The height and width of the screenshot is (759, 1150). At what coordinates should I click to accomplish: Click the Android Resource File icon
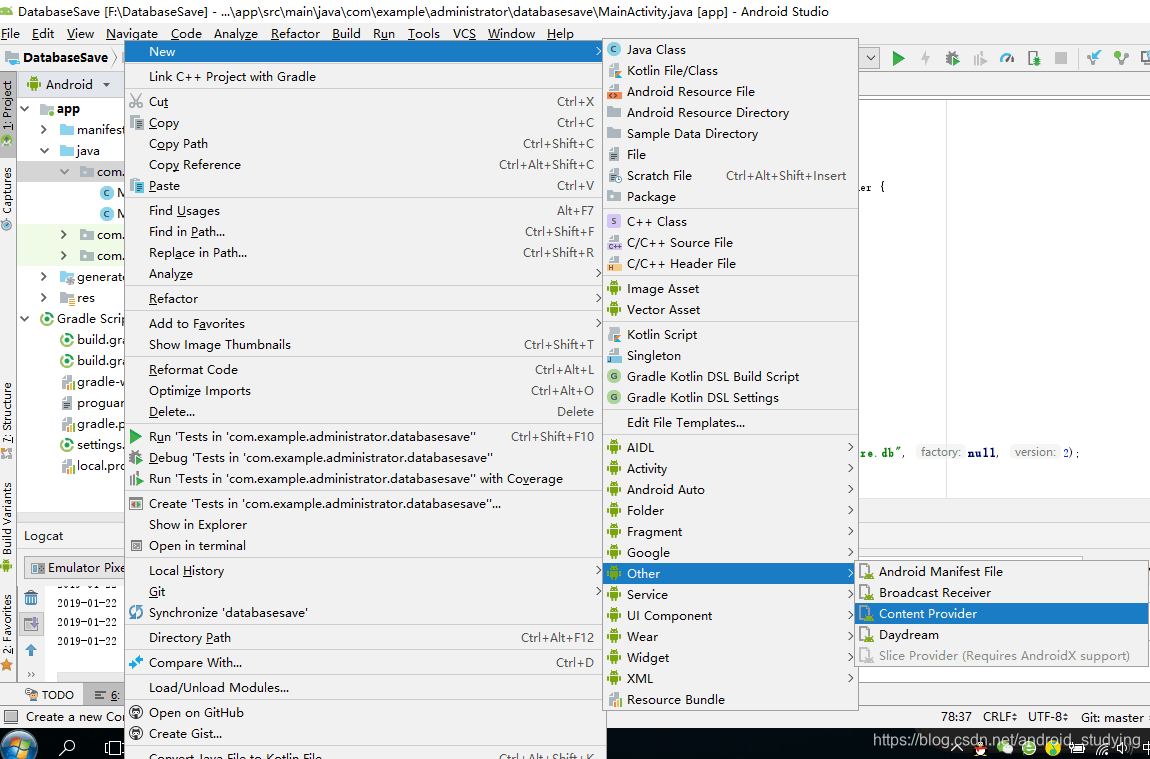click(x=614, y=92)
